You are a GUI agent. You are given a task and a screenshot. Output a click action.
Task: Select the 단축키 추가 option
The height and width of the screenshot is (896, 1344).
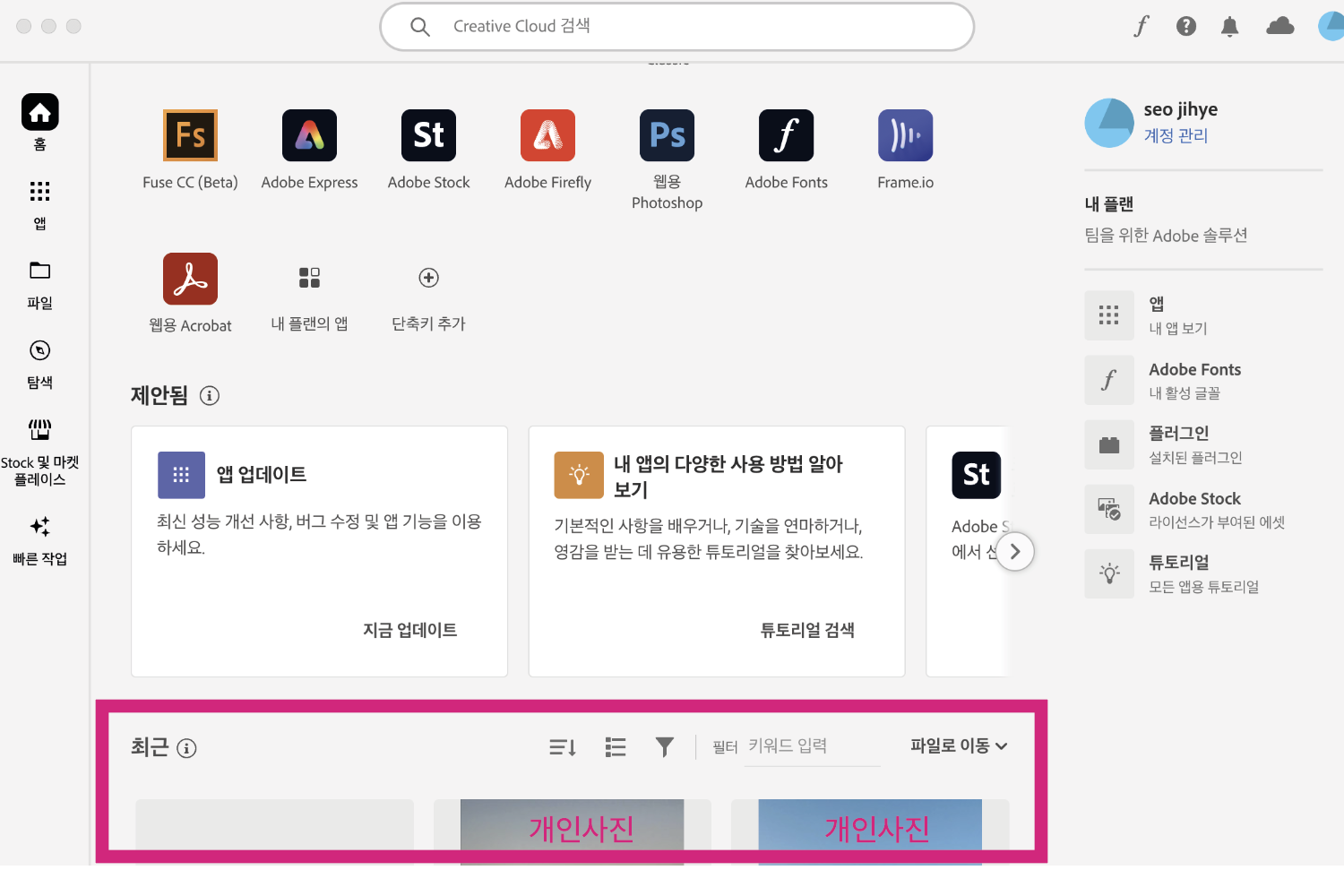pos(428,279)
